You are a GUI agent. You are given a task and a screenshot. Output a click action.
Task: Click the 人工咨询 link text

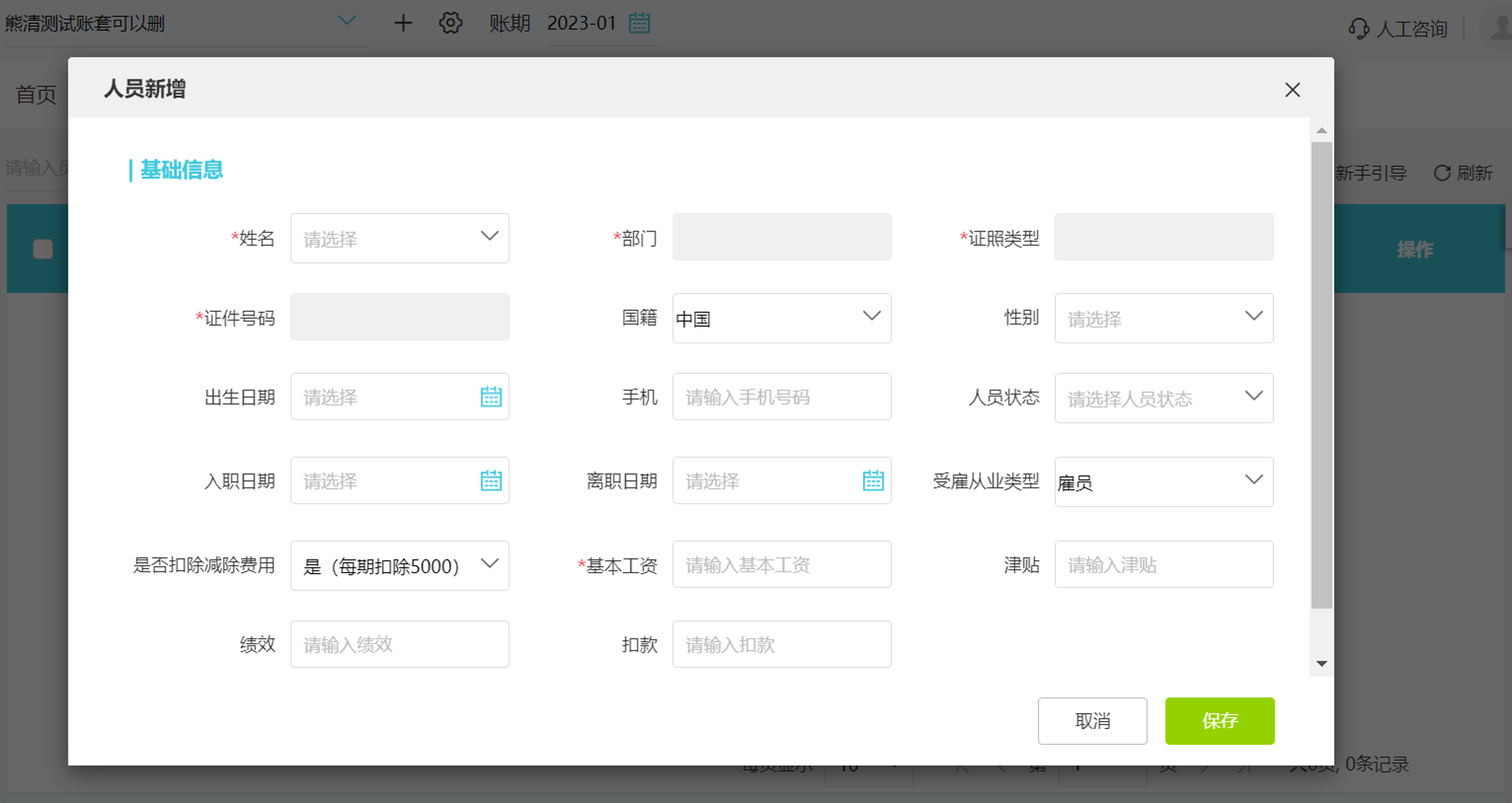pyautogui.click(x=1411, y=29)
